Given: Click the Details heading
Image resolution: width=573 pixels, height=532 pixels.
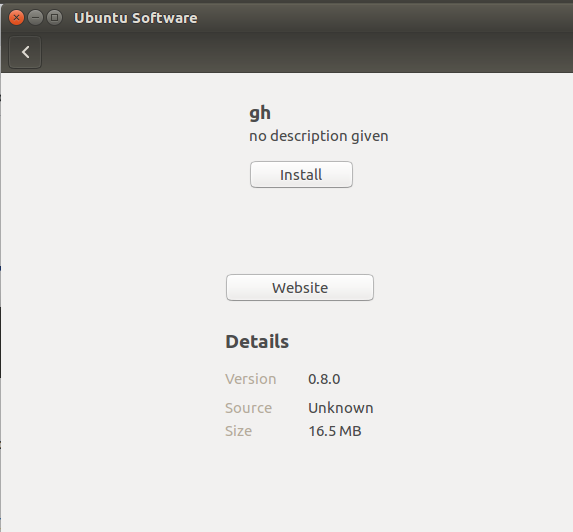Looking at the screenshot, I should 257,342.
